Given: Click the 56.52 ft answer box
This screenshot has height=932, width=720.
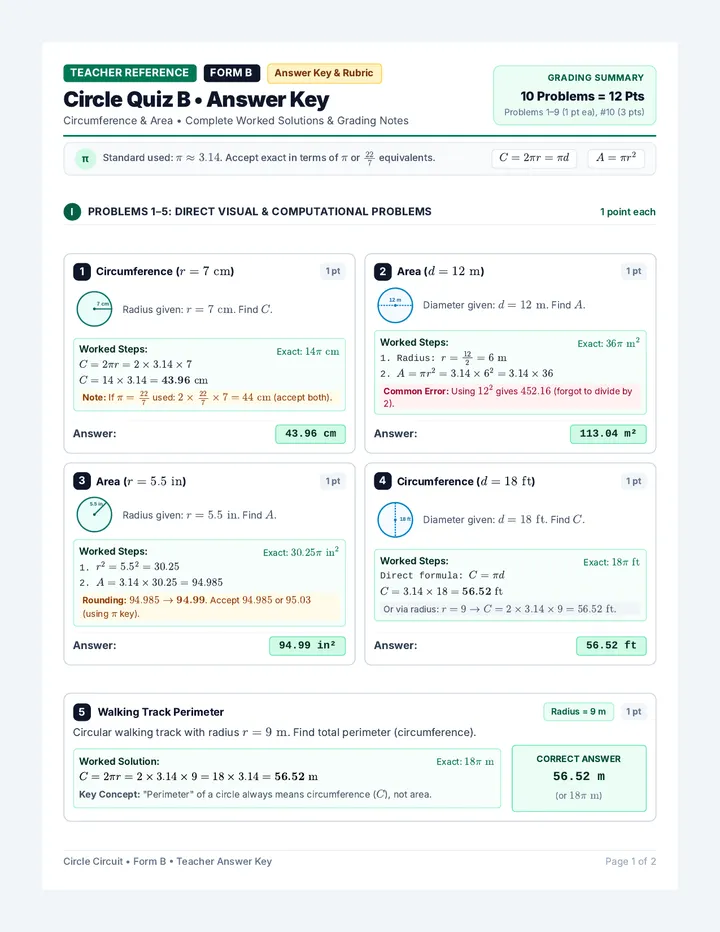Looking at the screenshot, I should 611,646.
